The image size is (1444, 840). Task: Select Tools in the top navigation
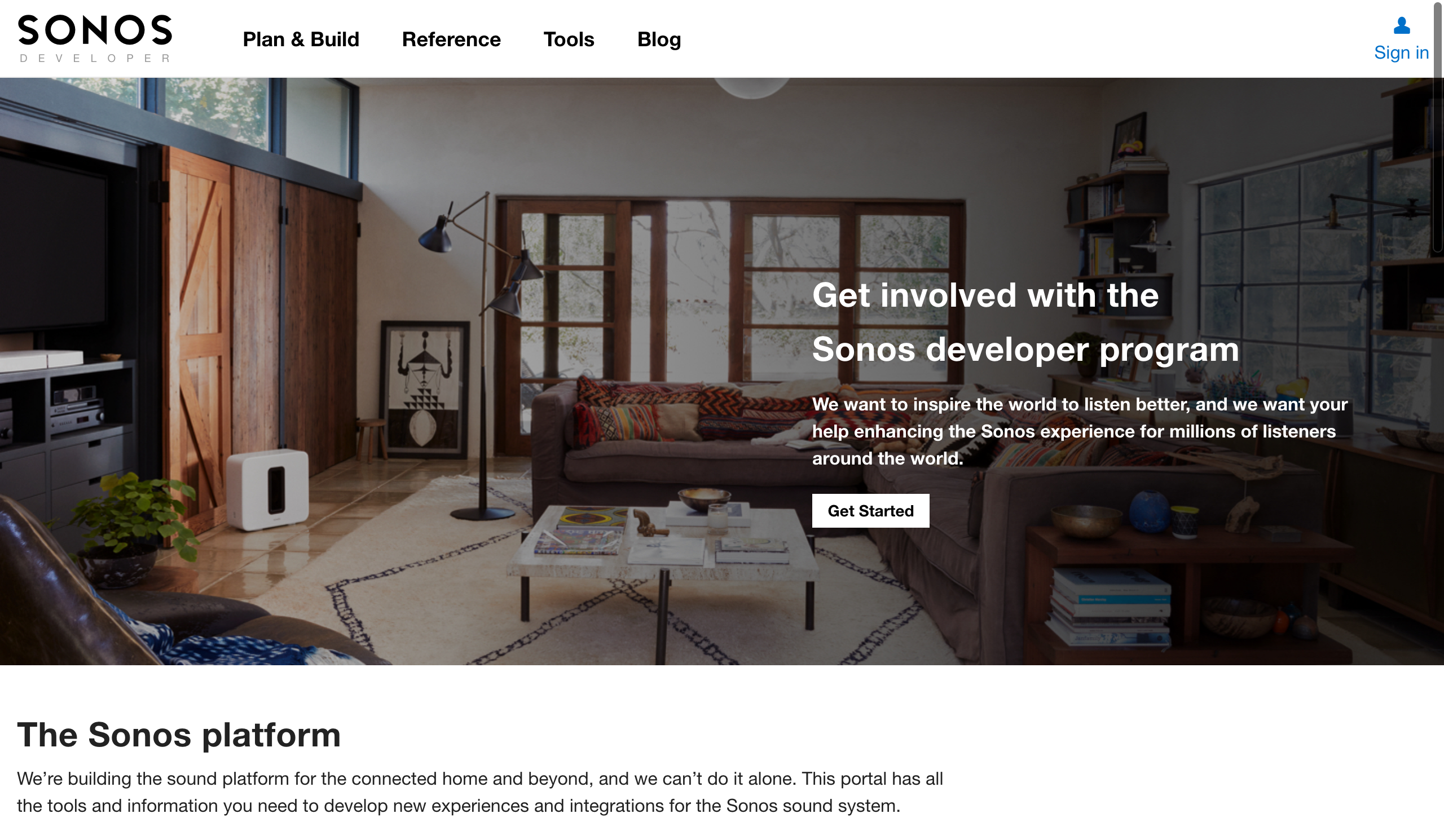(x=569, y=39)
